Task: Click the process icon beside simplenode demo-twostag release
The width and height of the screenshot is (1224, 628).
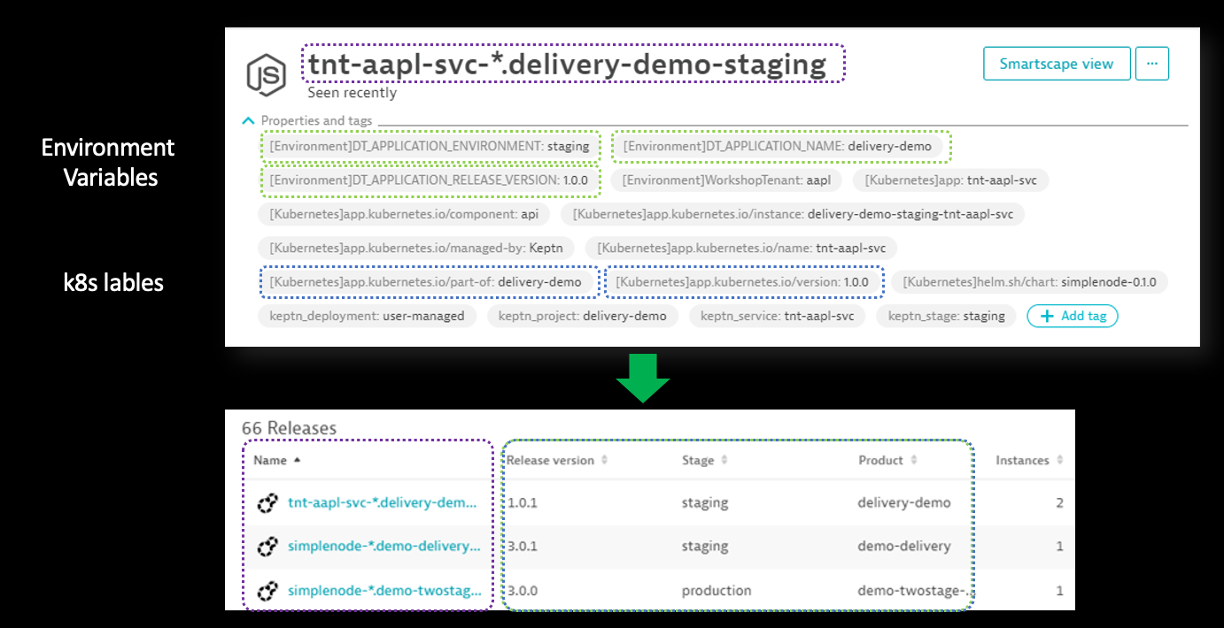Action: pos(267,591)
